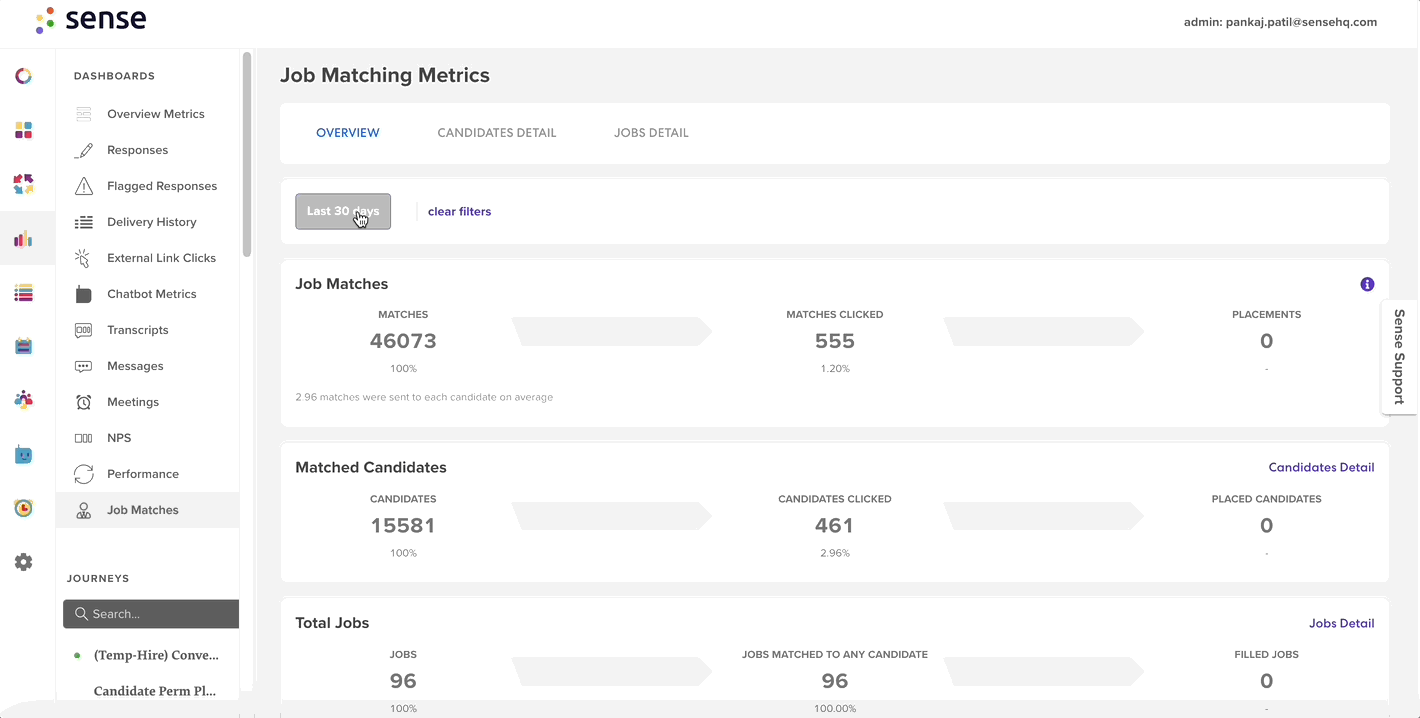The width and height of the screenshot is (1420, 718).
Task: Click the Messages speech bubble icon
Action: coord(84,366)
